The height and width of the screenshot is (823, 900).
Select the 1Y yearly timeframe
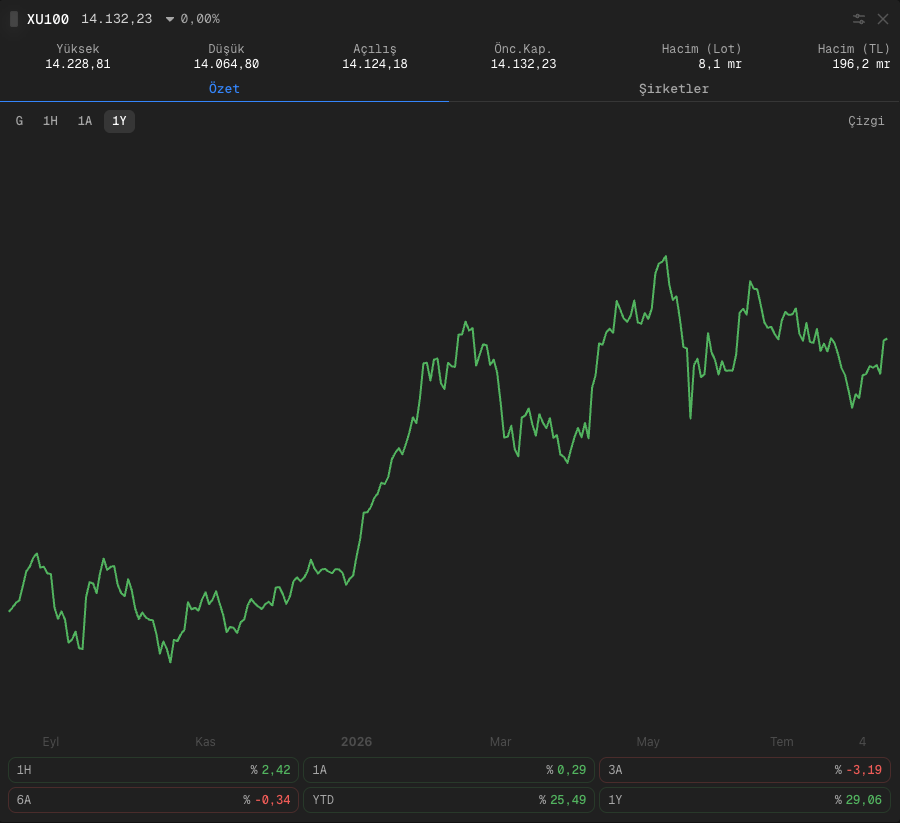pyautogui.click(x=119, y=121)
